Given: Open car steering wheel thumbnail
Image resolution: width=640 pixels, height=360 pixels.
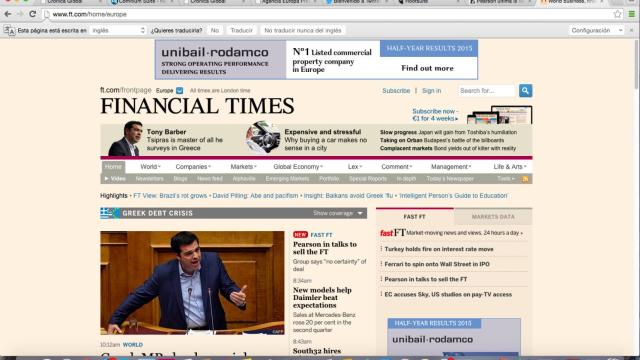Looking at the screenshot, I should click(x=263, y=137).
